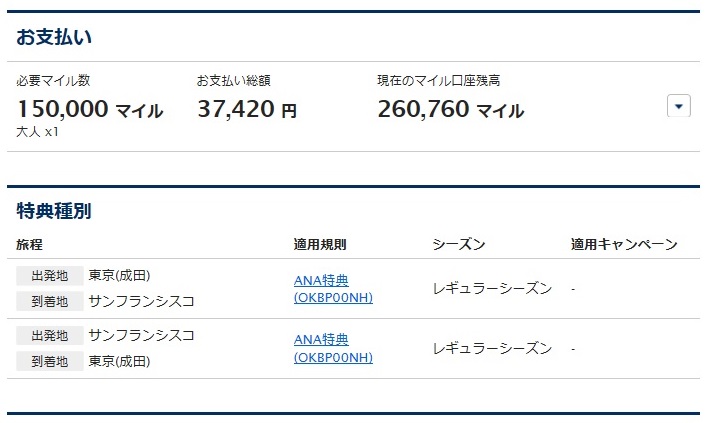
Task: Click the 出発地 tag beside 東京(成田)
Action: 50,276
